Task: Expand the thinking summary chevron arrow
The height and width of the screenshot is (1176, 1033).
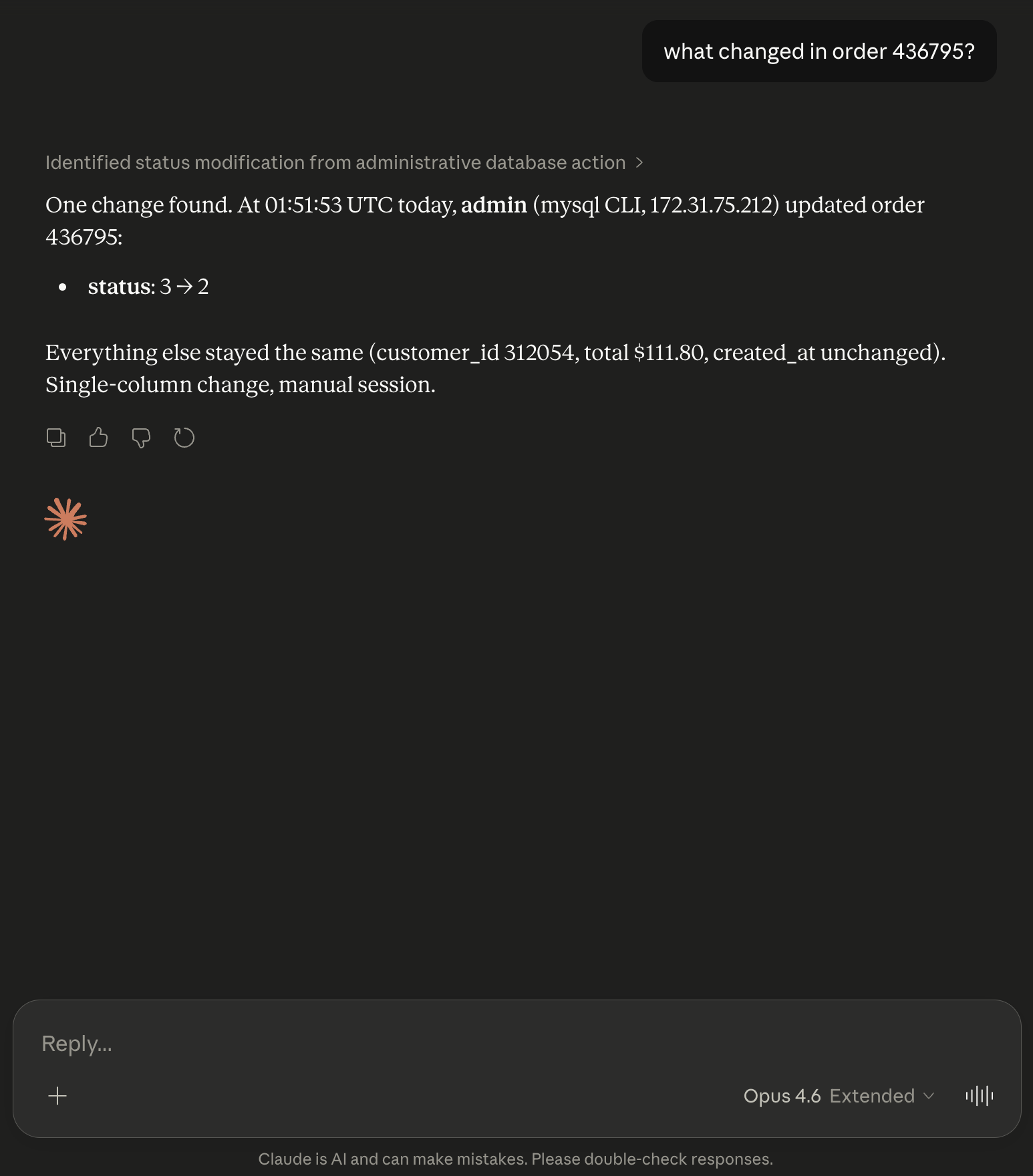Action: point(639,162)
